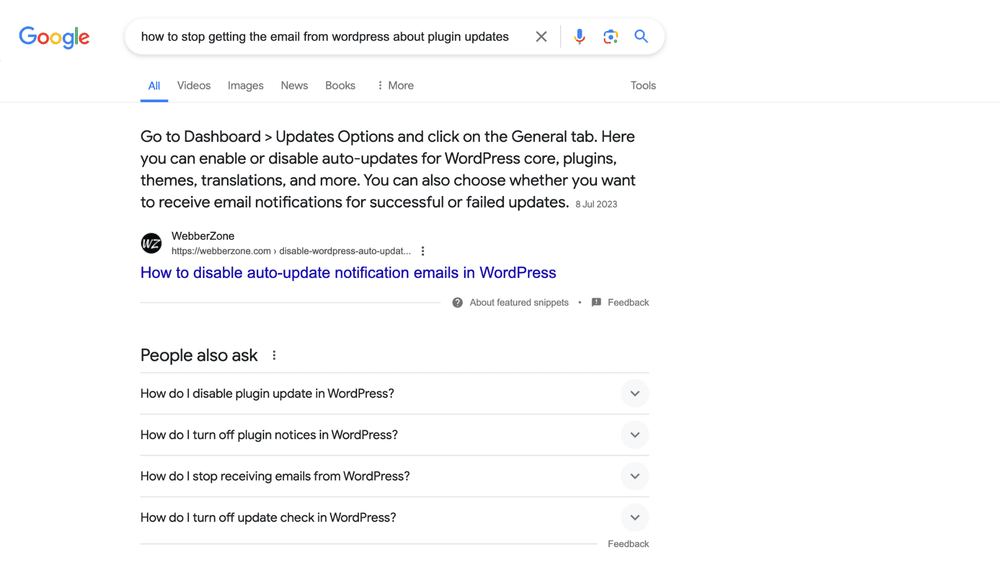
Task: Click the webberzone.com URL breadcrumb
Action: click(291, 251)
